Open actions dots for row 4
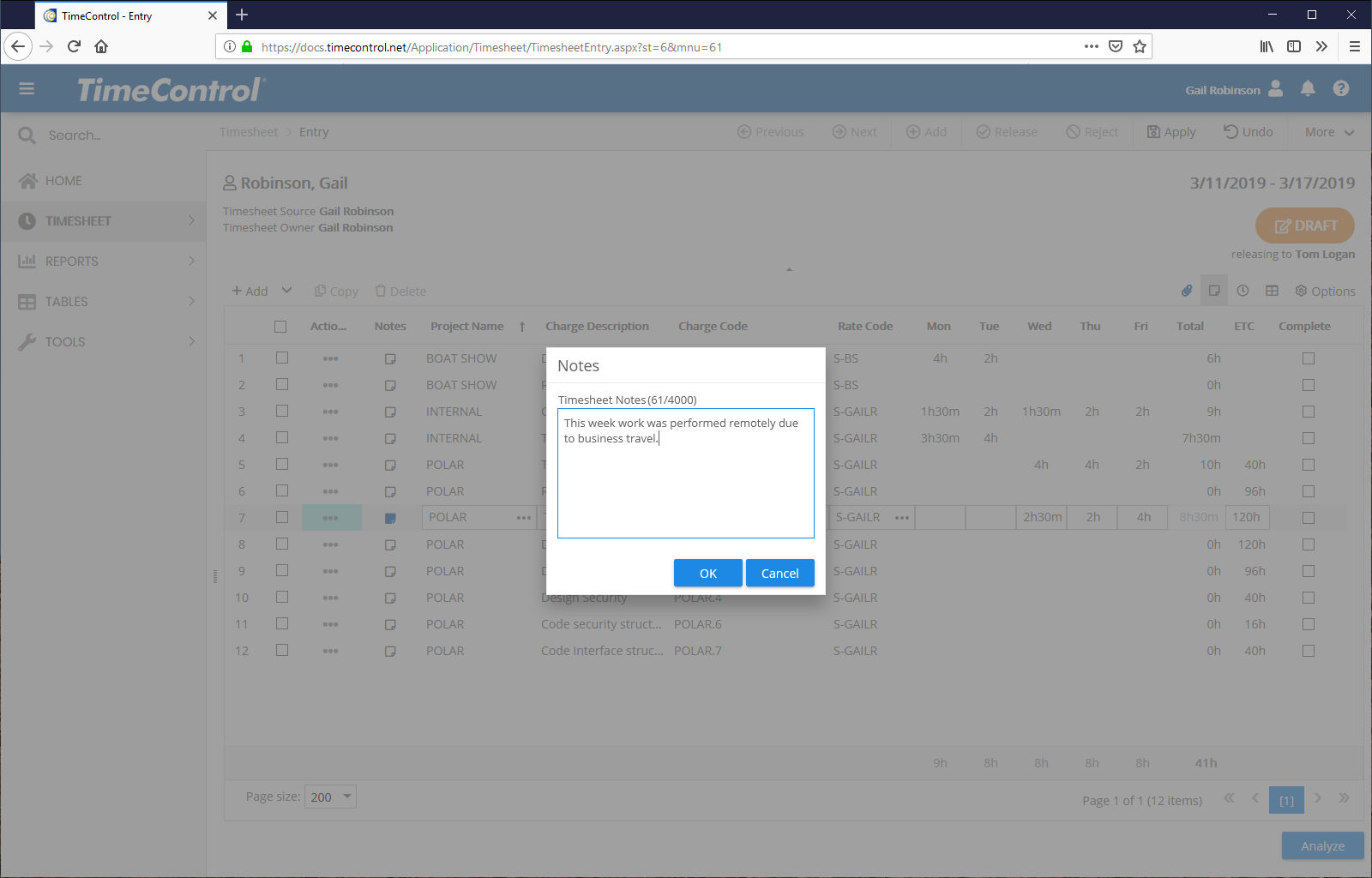 point(330,438)
